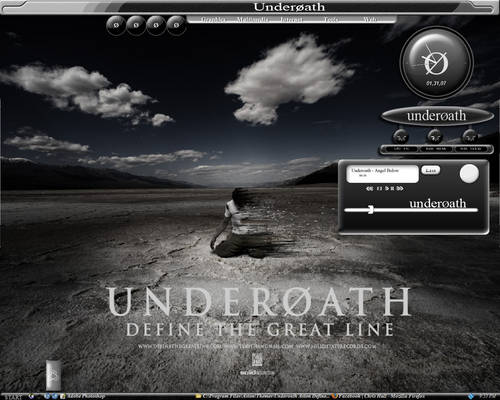Open the Multimedia menu in top bar
The image size is (500, 400).
[252, 19]
